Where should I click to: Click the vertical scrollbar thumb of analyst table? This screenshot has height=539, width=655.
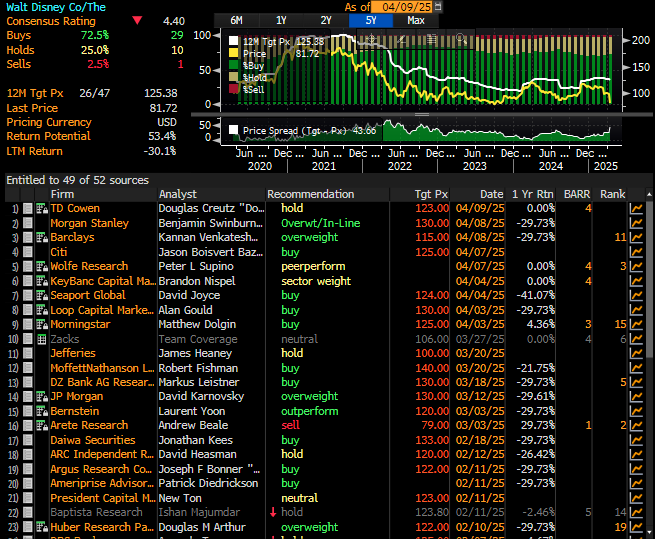point(649,278)
